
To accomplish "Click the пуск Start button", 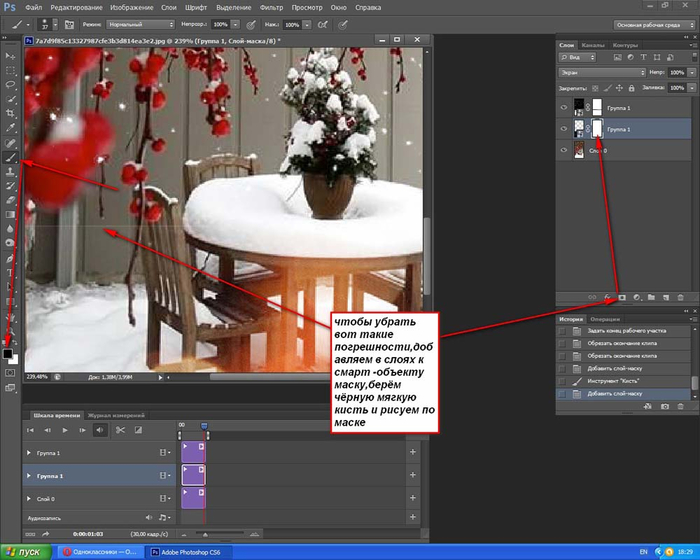I will [x=25, y=552].
